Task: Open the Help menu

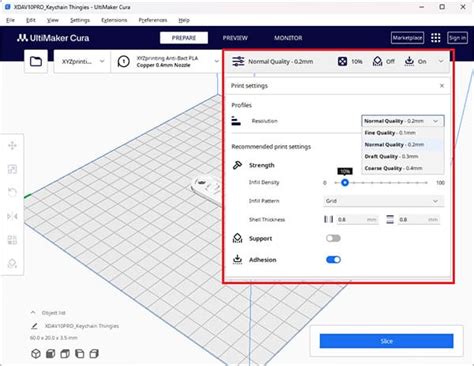Action: (184, 20)
